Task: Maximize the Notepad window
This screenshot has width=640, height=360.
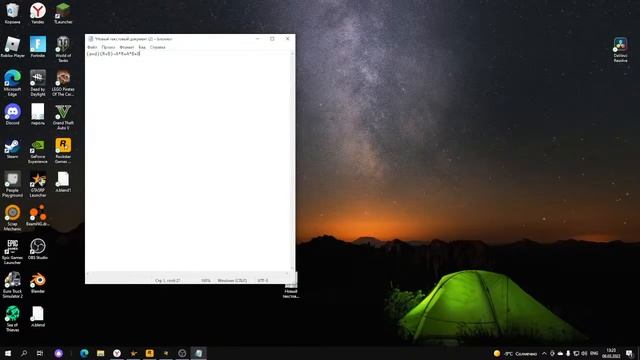Action: tap(272, 39)
